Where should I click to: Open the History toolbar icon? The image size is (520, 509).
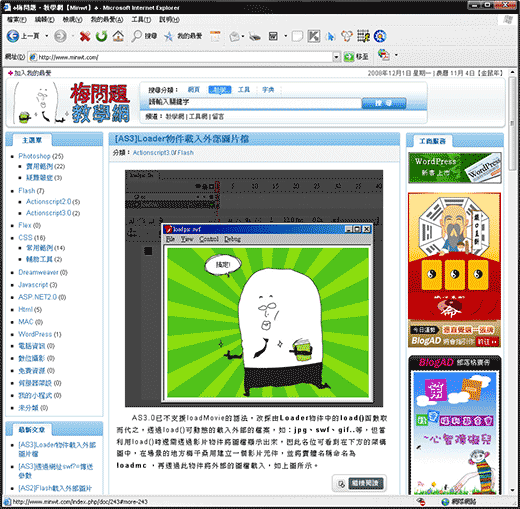click(x=215, y=36)
